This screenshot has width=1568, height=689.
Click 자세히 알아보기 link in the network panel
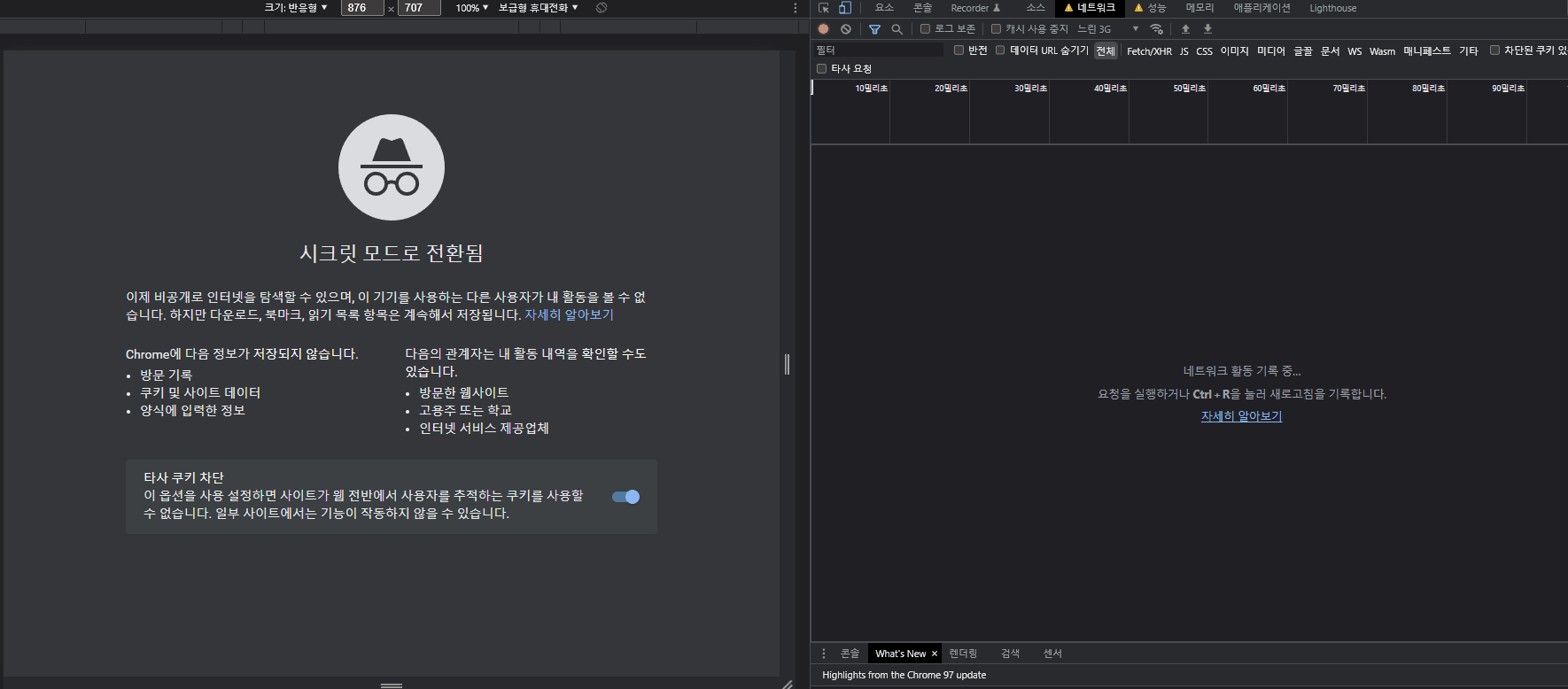[1241, 416]
